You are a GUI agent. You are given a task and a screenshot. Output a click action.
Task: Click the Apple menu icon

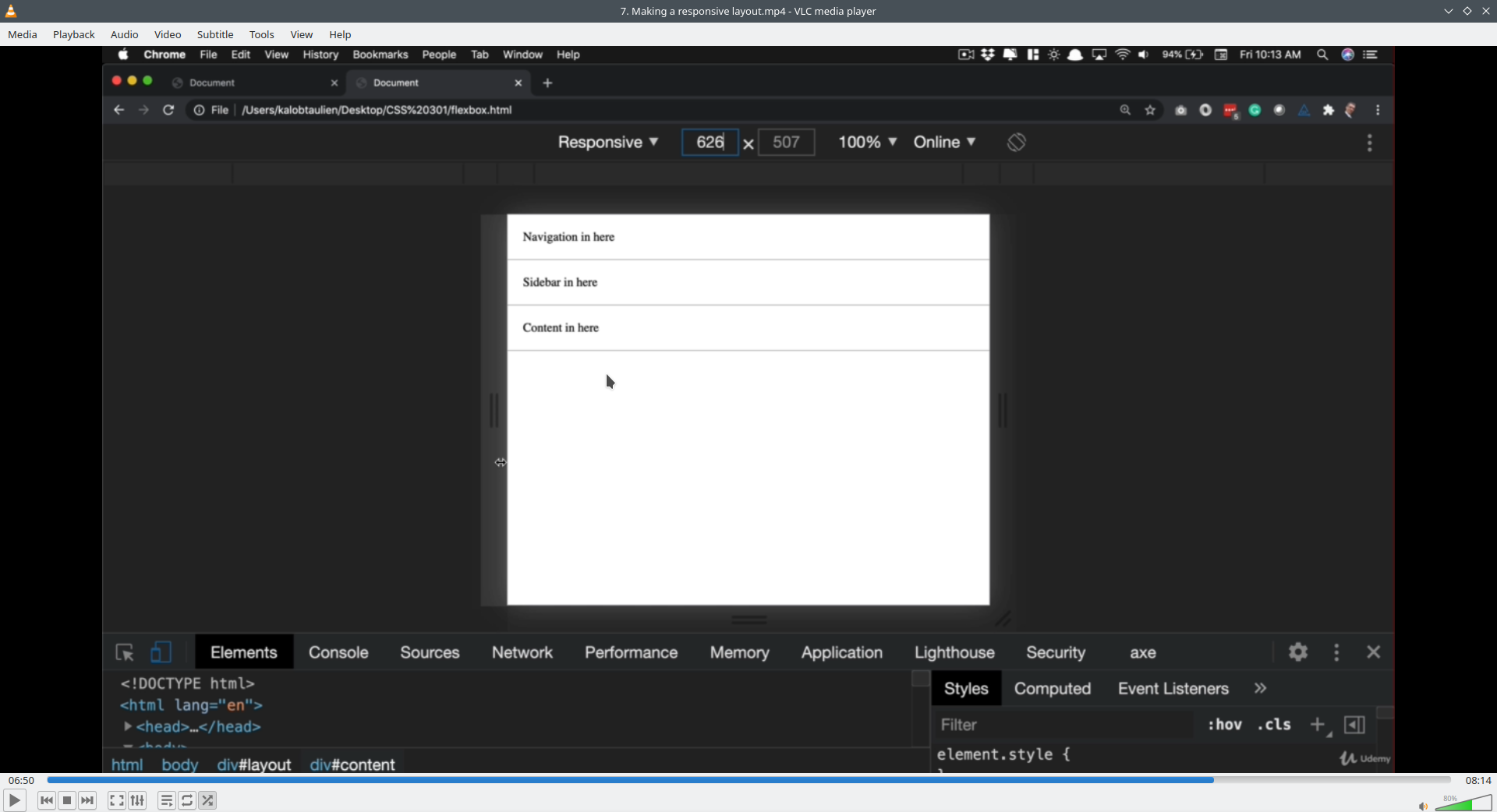coord(123,55)
